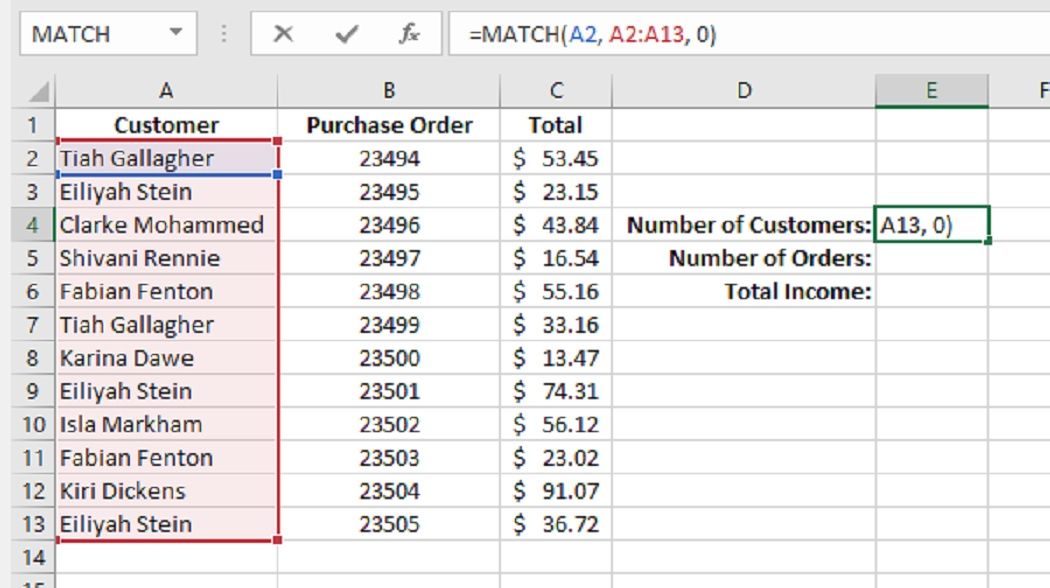Click the $53.45 total cell
Screen dimensions: 1050x588
[x=556, y=159]
